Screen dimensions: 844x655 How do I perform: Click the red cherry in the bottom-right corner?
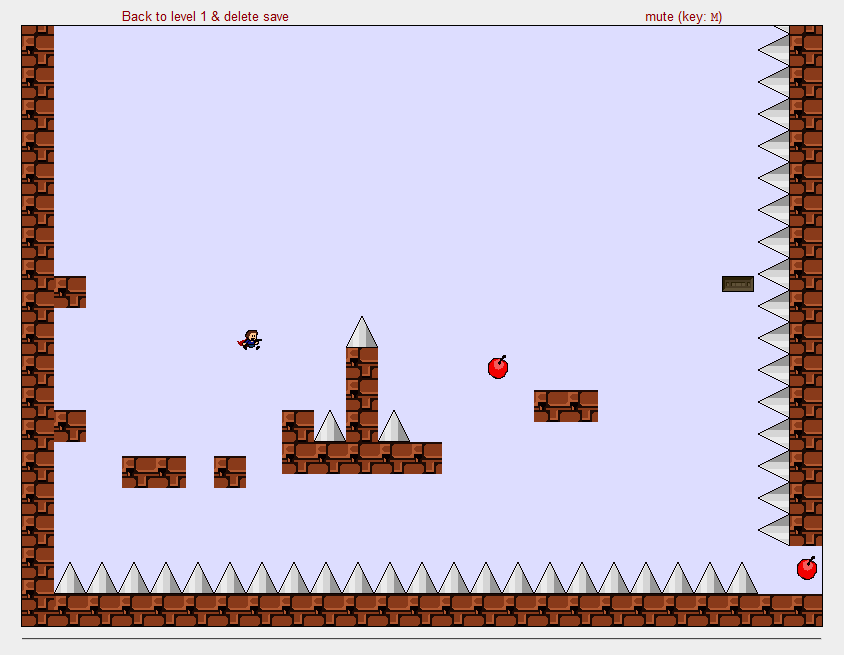[807, 568]
